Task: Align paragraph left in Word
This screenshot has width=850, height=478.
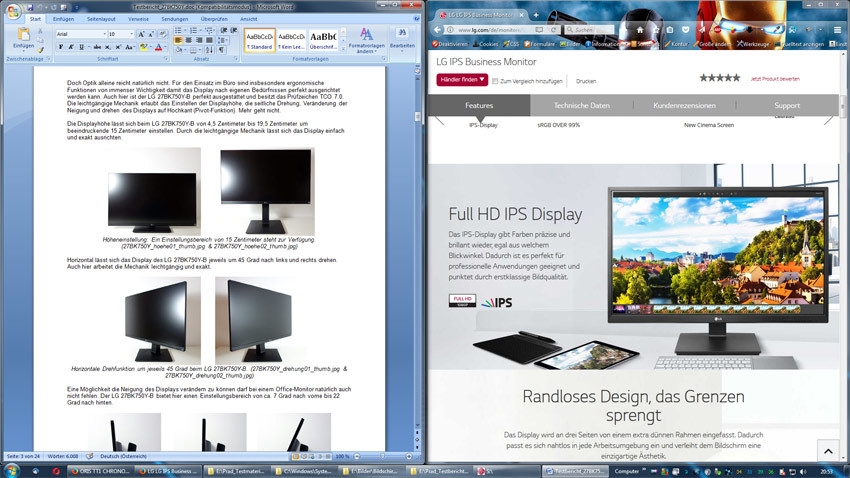Action: pos(178,40)
